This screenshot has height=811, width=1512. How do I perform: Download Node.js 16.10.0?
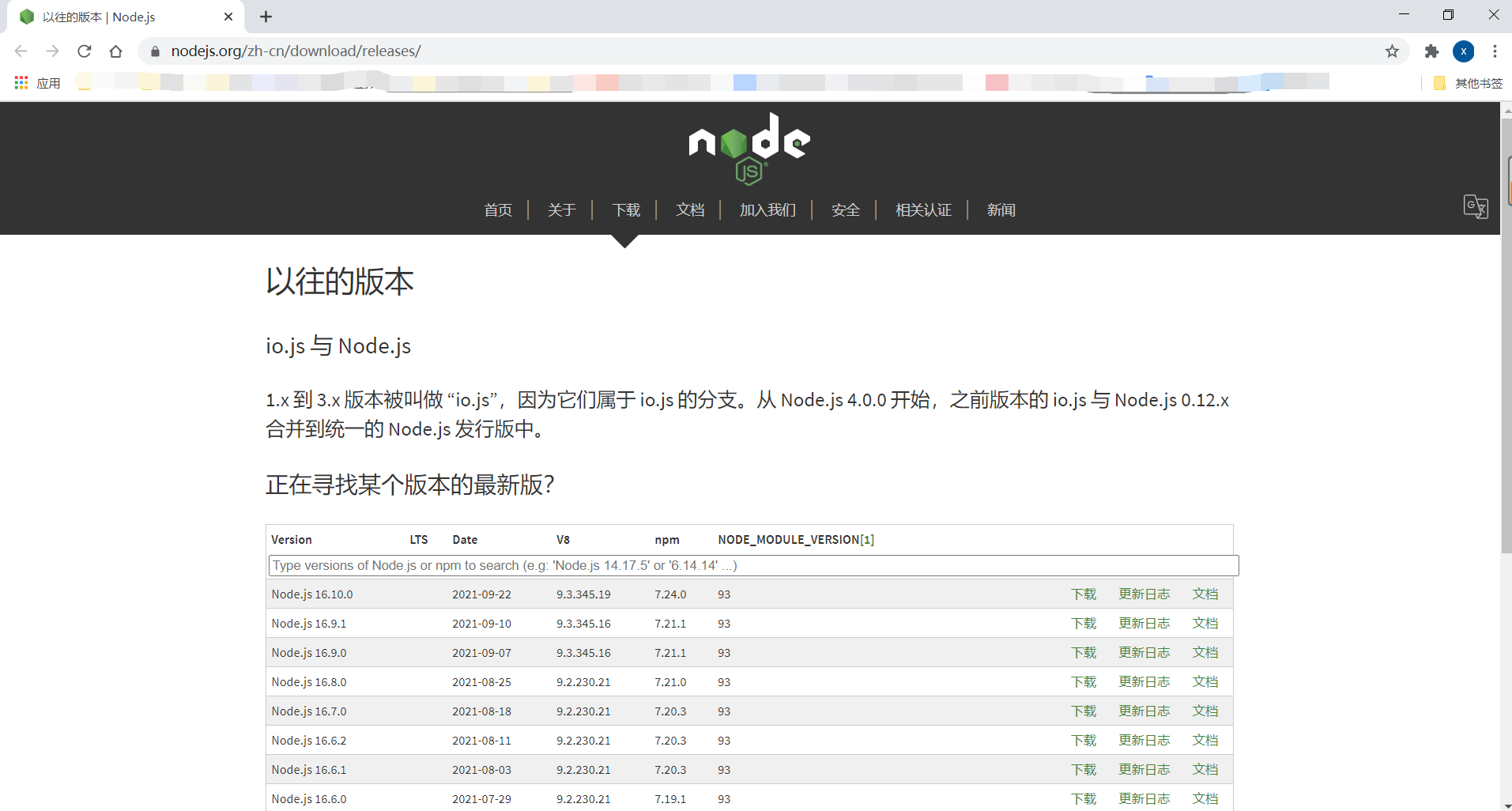(1084, 594)
